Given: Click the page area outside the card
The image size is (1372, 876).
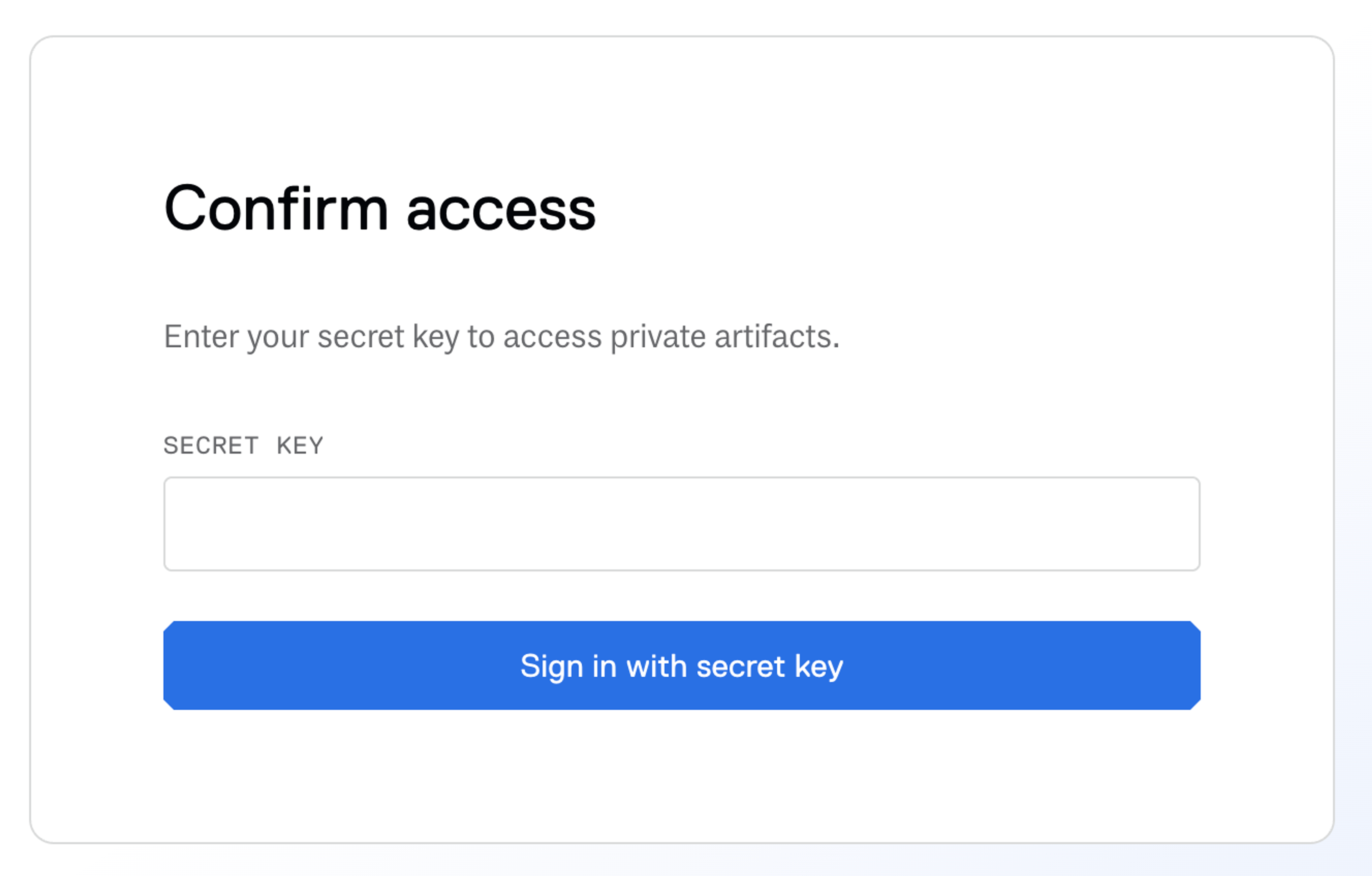Looking at the screenshot, I should (x=1356, y=860).
